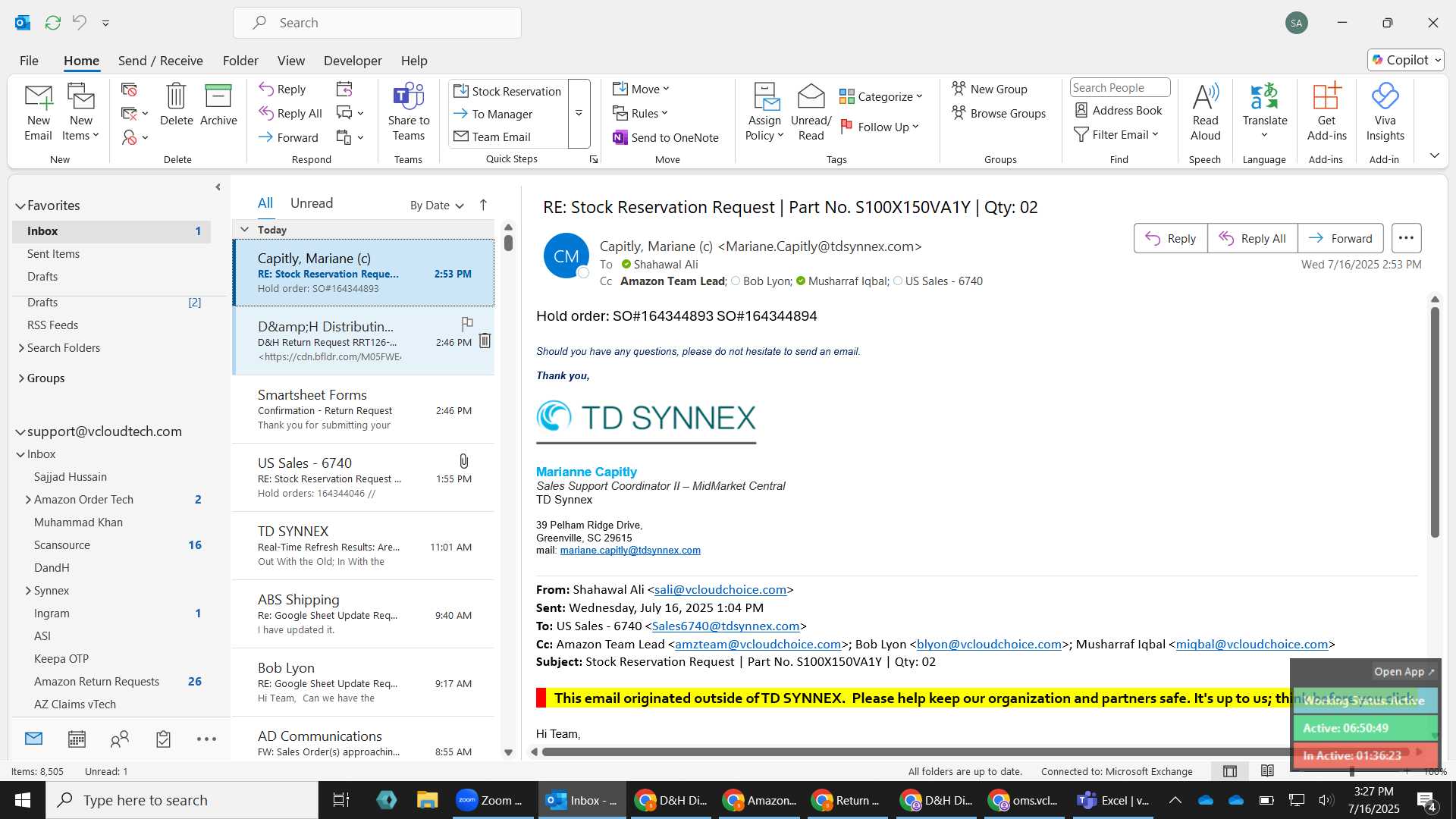Switch to Unread filter in message list
The width and height of the screenshot is (1456, 819).
311,203
